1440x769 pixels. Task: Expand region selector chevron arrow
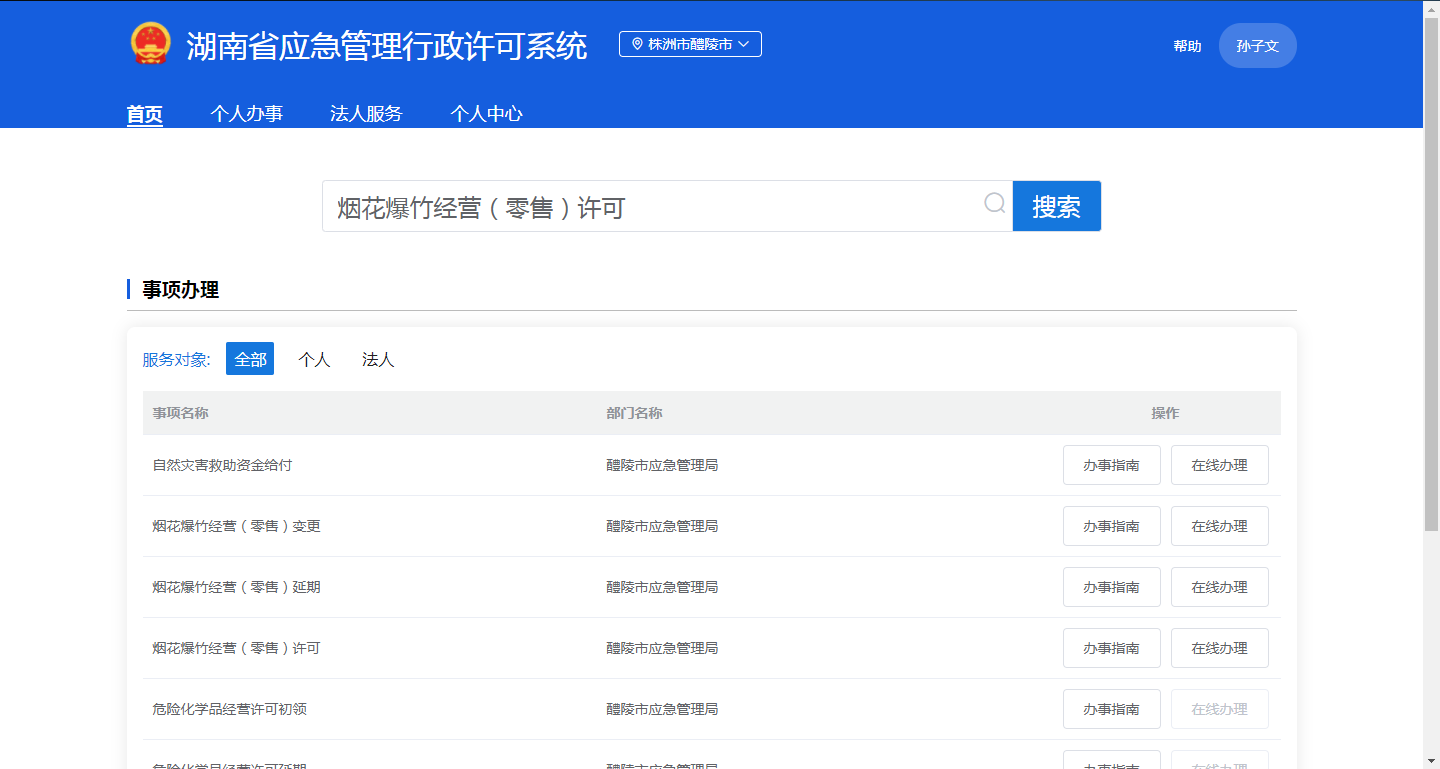pos(744,45)
